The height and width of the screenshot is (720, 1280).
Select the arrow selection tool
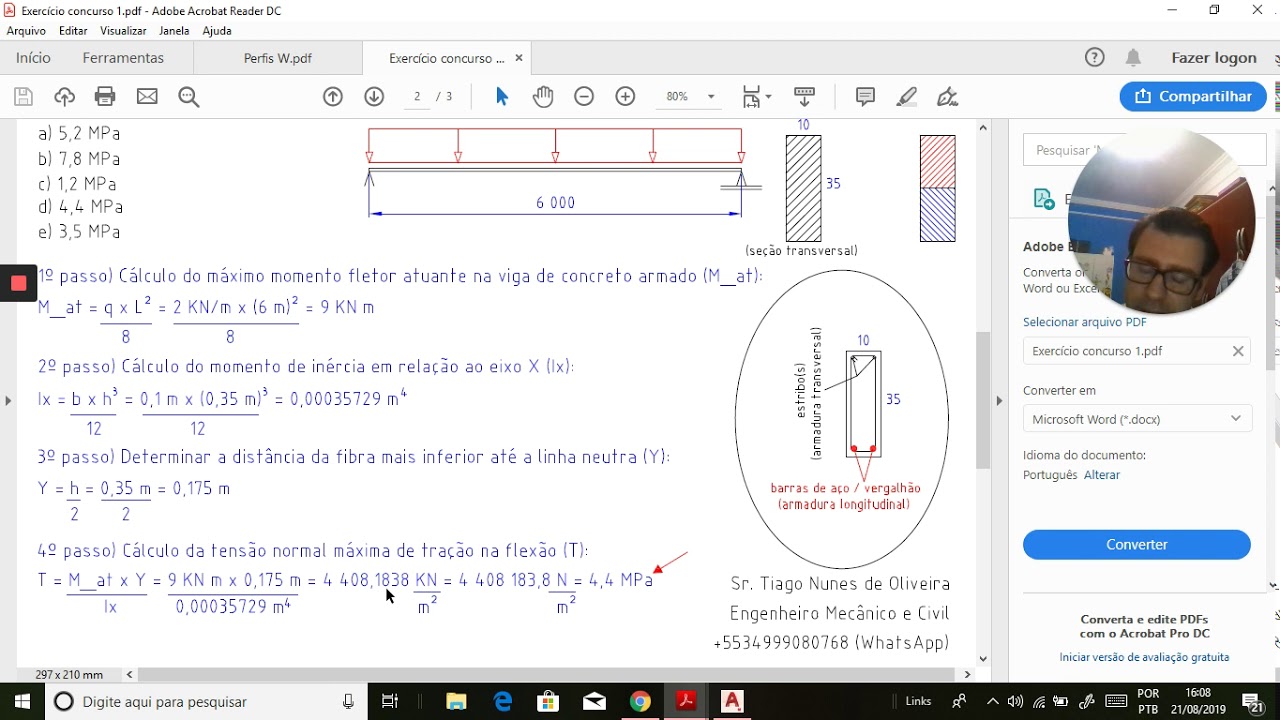(x=502, y=97)
